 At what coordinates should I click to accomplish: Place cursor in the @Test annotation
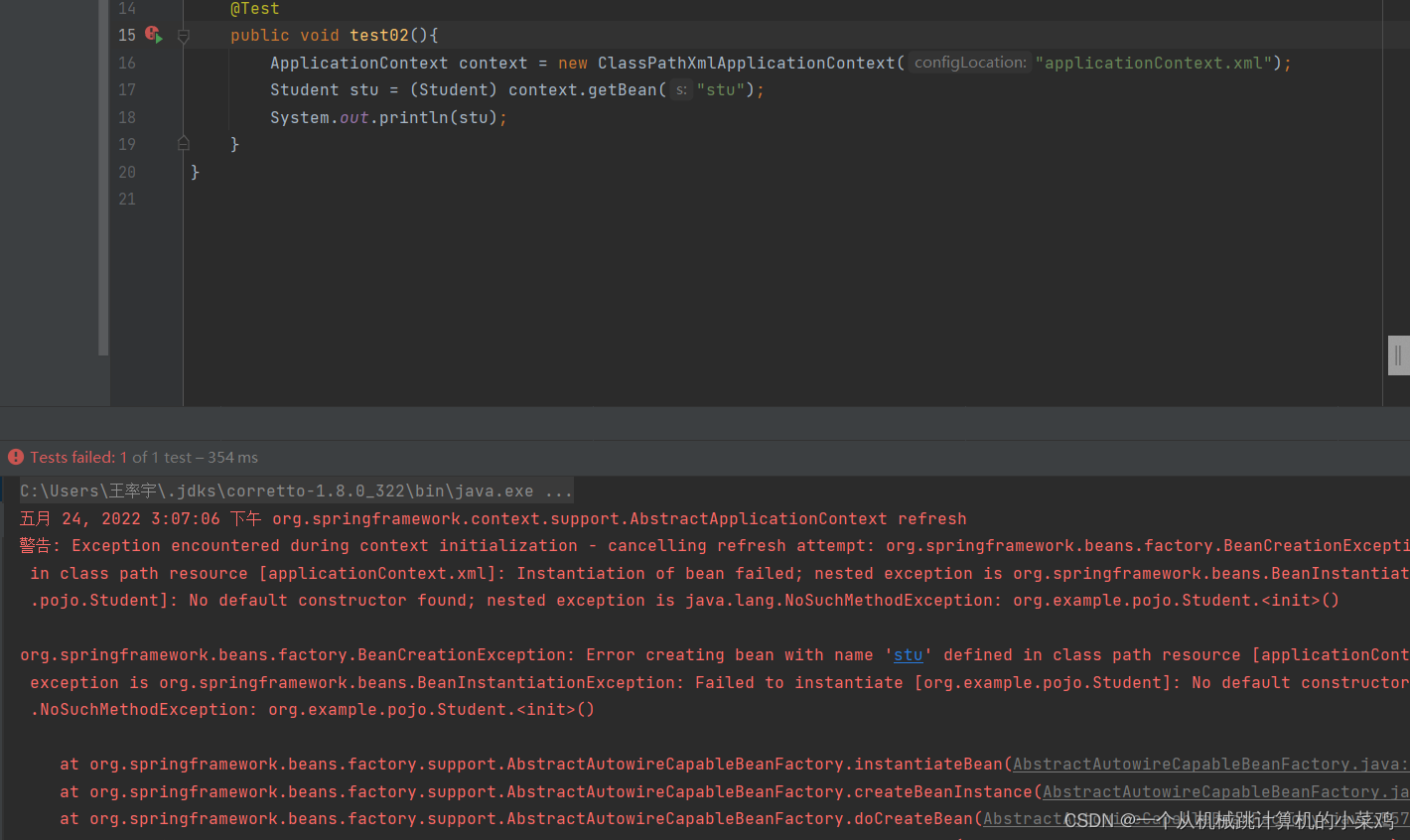[x=254, y=8]
